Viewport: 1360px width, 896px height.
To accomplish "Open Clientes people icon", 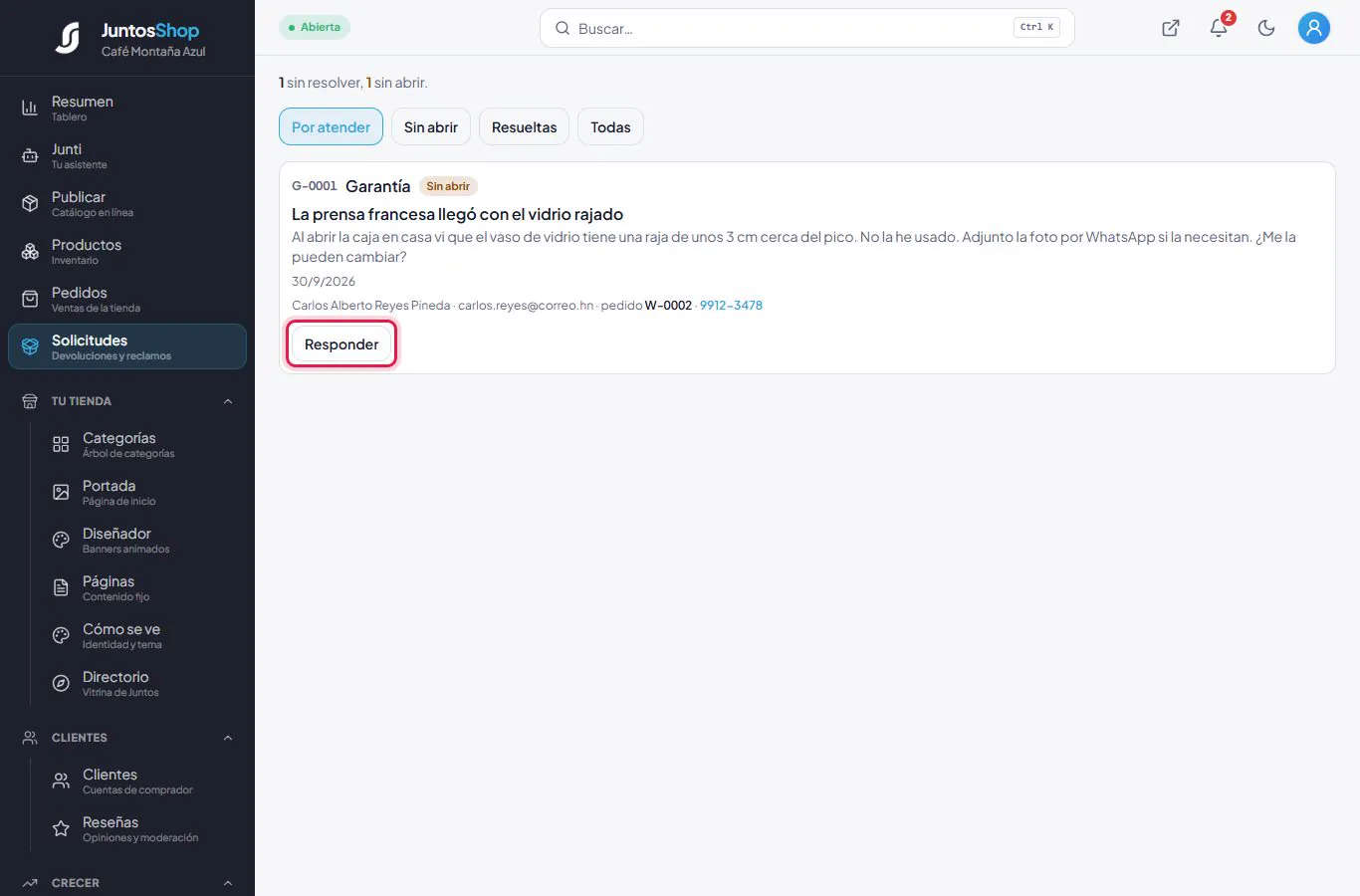I will 61,781.
